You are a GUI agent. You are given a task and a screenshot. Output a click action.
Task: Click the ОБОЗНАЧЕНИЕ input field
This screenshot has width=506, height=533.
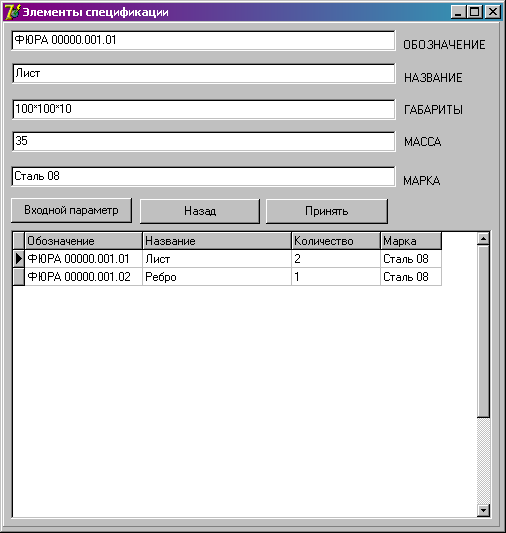[x=203, y=40]
